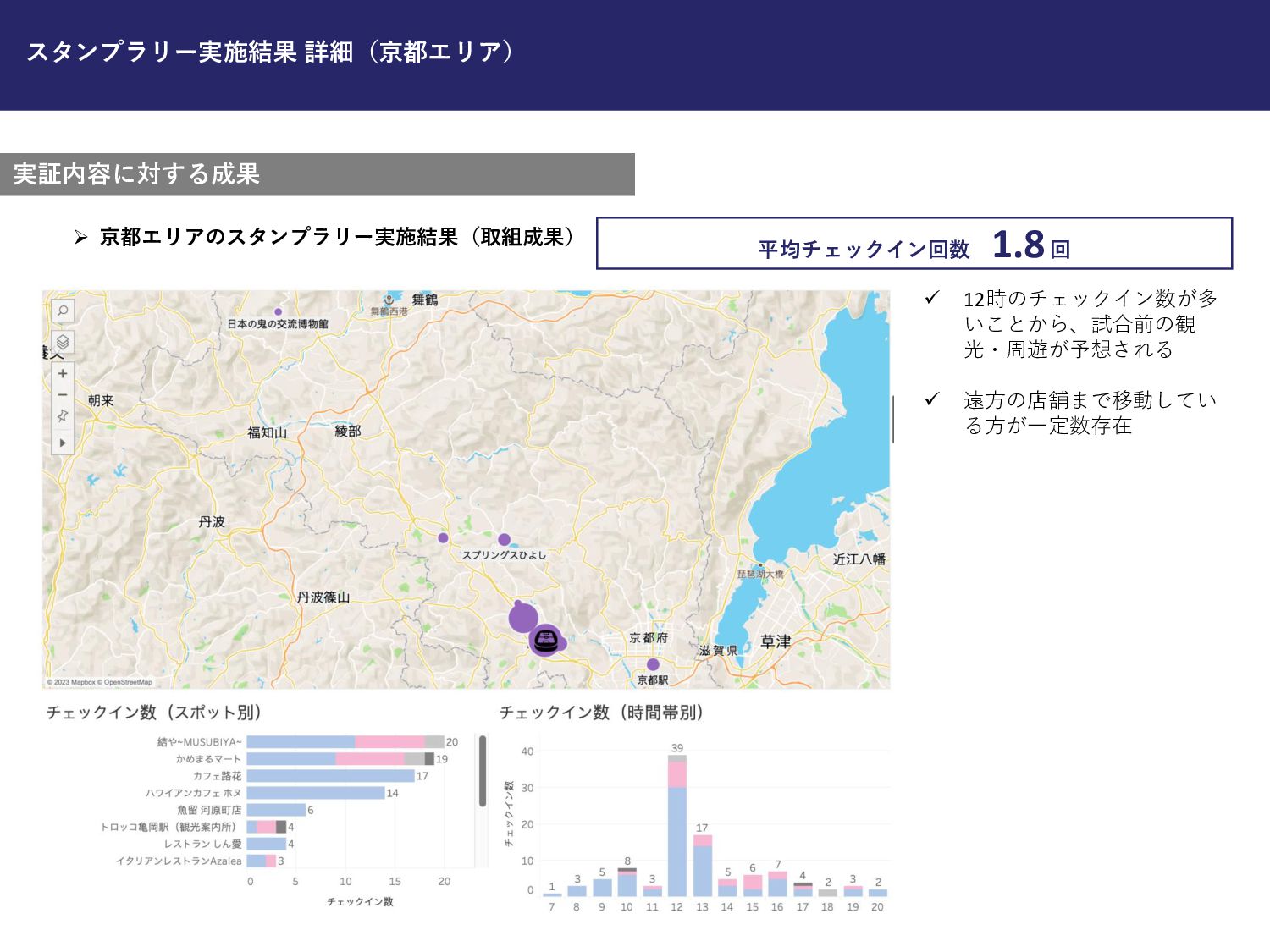Click the 10 o'clock bar labeled 8
Viewport: 1270px width, 952px height.
tap(627, 882)
